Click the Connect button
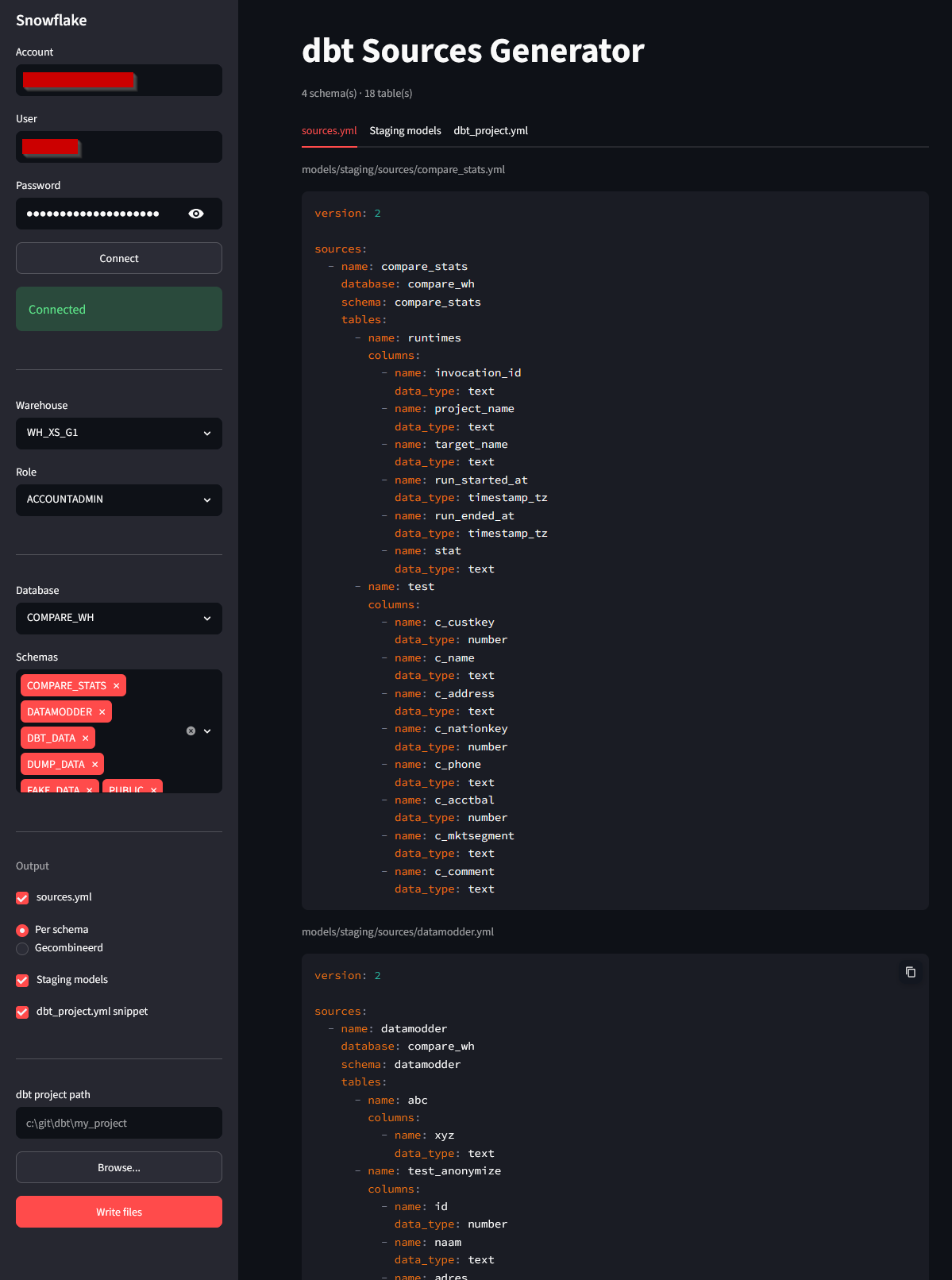The height and width of the screenshot is (1280, 952). tap(119, 258)
